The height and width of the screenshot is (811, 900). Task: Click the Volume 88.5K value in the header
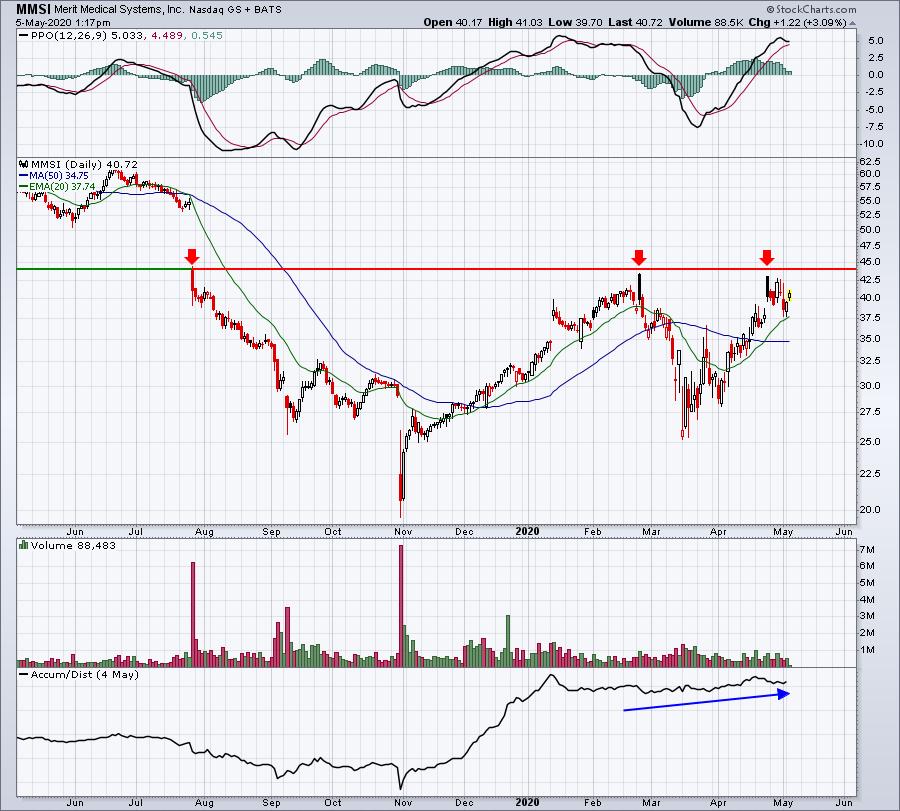click(706, 22)
